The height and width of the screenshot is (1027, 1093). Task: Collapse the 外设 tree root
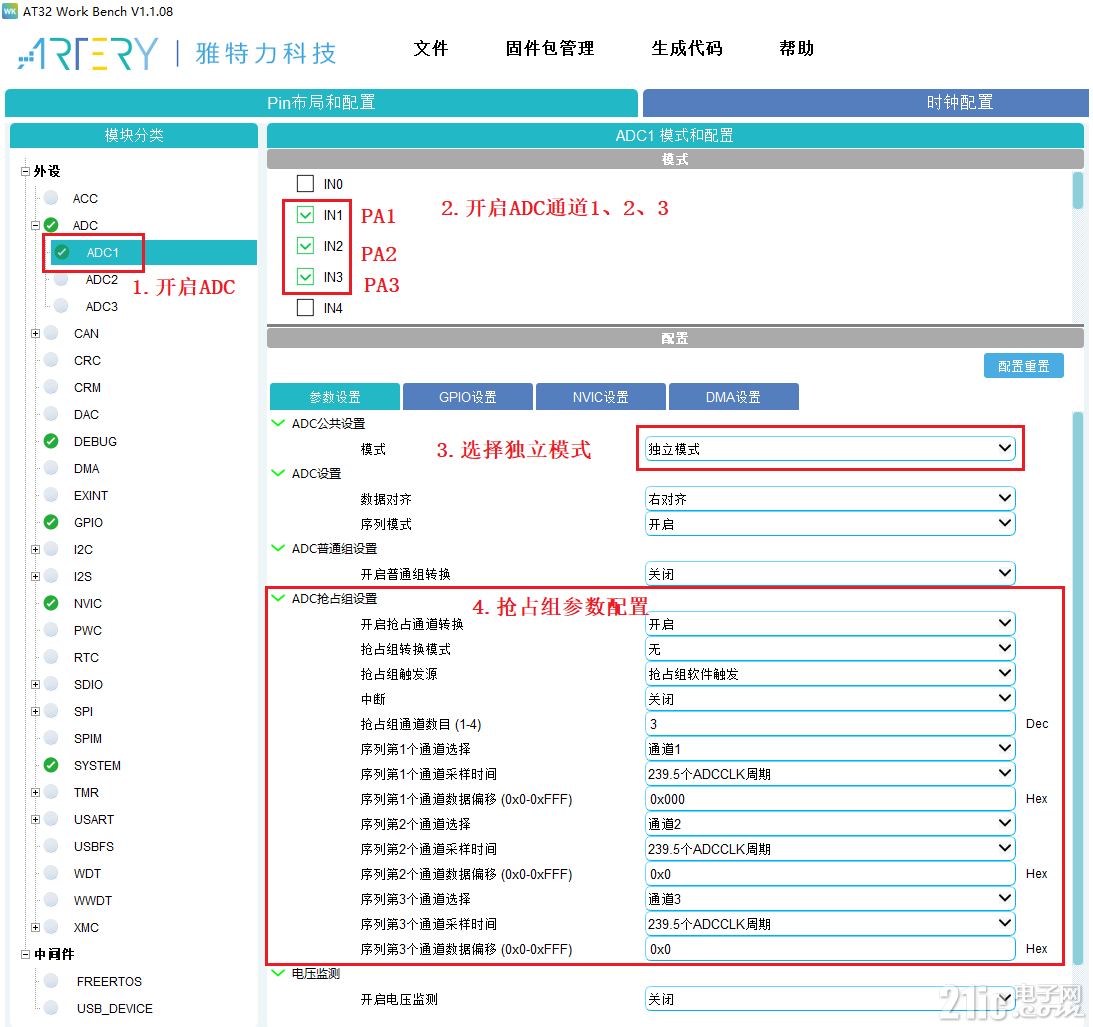coord(25,171)
